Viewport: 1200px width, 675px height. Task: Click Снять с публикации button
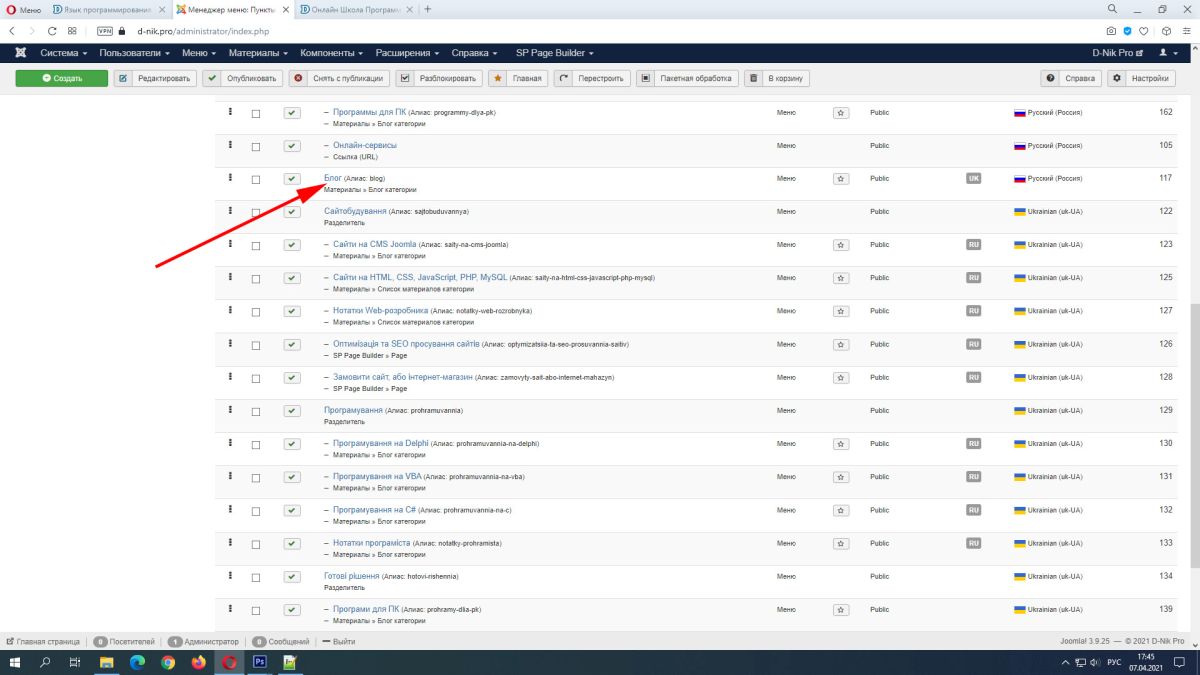[x=339, y=78]
